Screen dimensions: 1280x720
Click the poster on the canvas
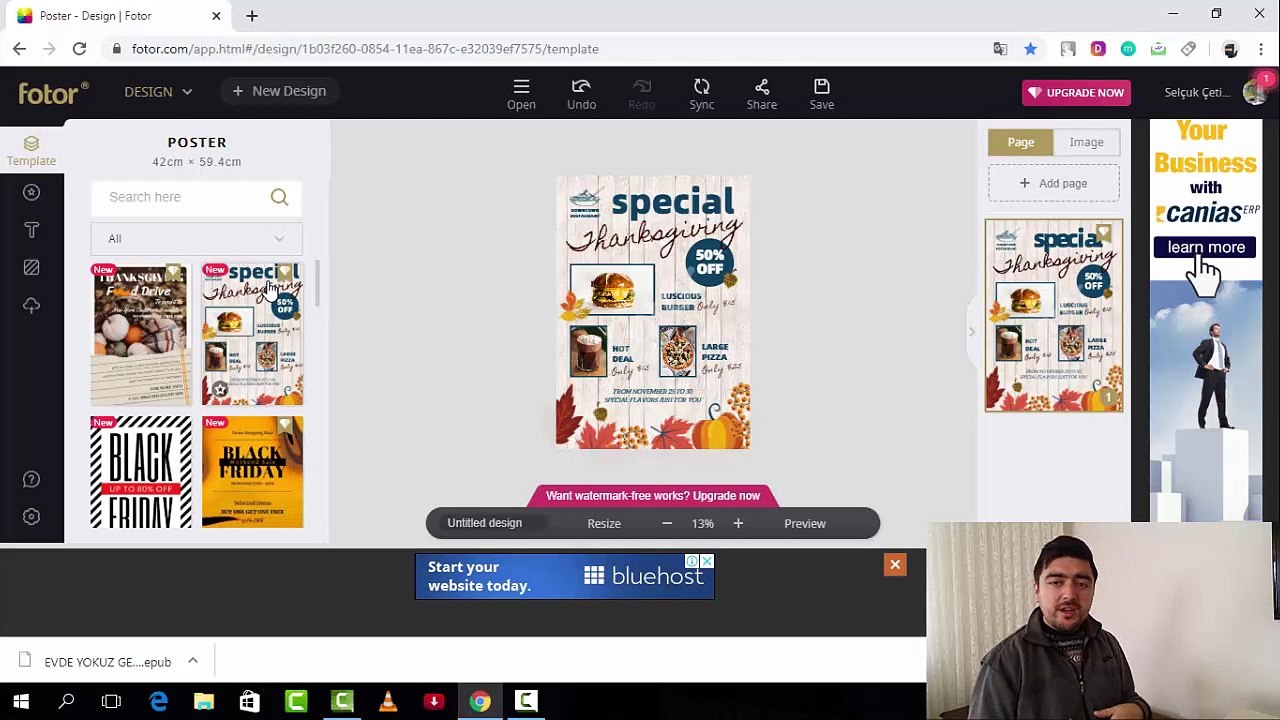tap(652, 312)
